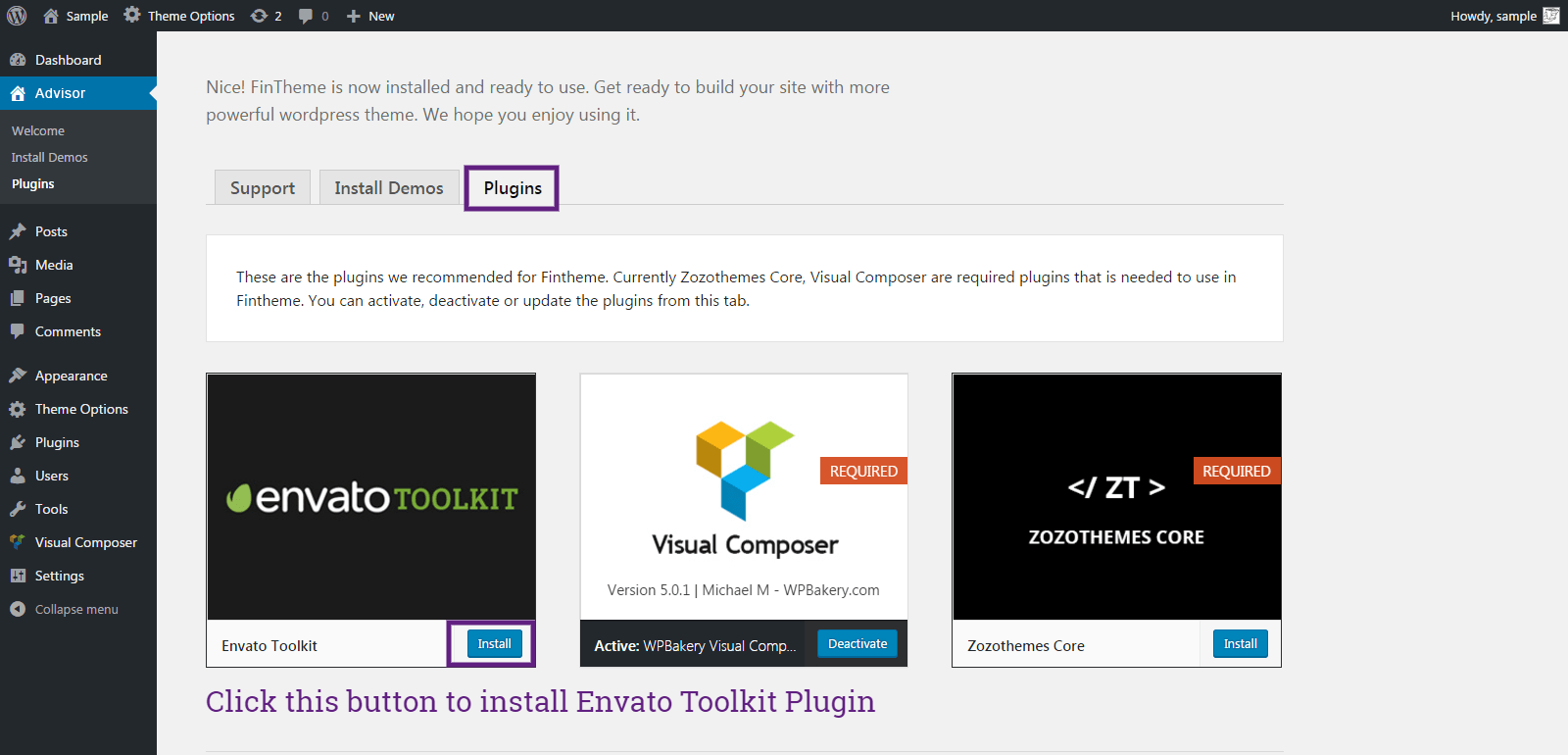Image resolution: width=1568 pixels, height=755 pixels.
Task: Install the Zozothemes Core plugin
Action: 1241,644
